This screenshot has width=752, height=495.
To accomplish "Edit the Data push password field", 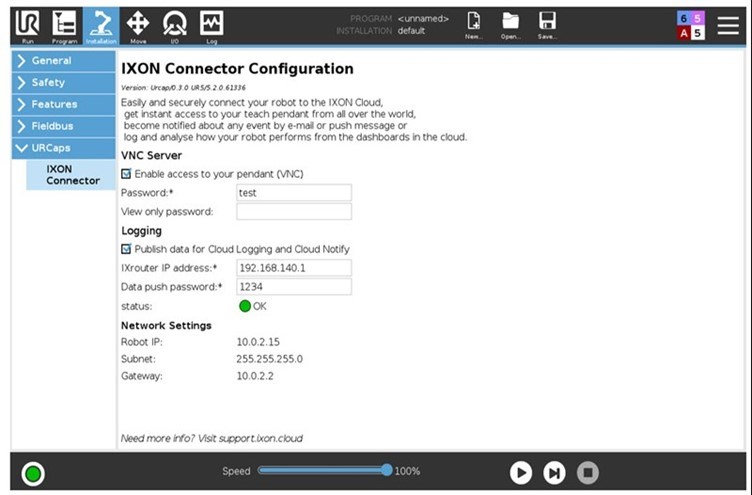I will coord(294,287).
